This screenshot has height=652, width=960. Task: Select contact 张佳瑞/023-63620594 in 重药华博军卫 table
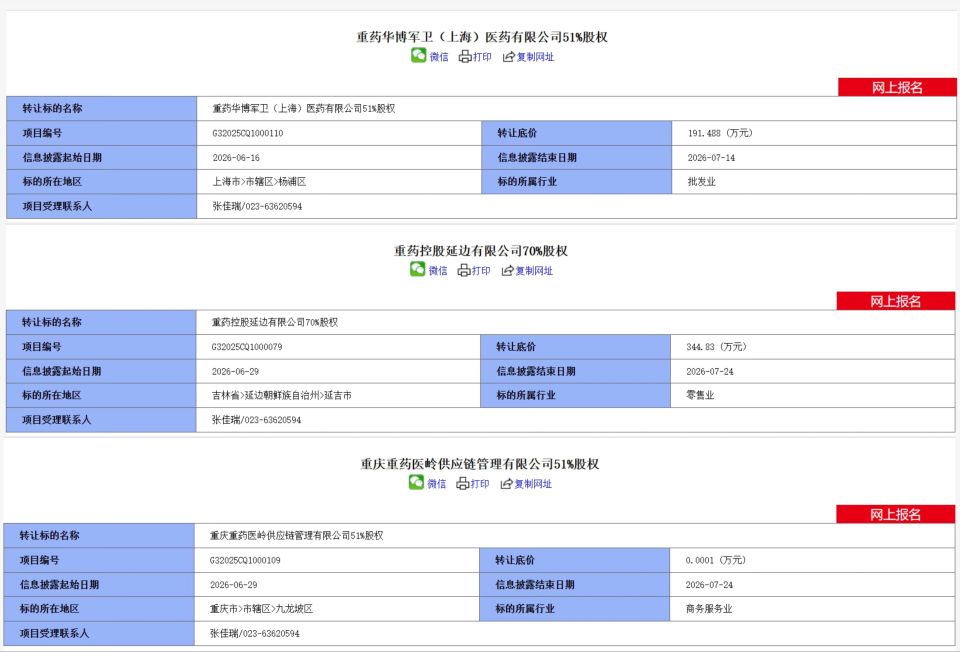click(x=257, y=206)
